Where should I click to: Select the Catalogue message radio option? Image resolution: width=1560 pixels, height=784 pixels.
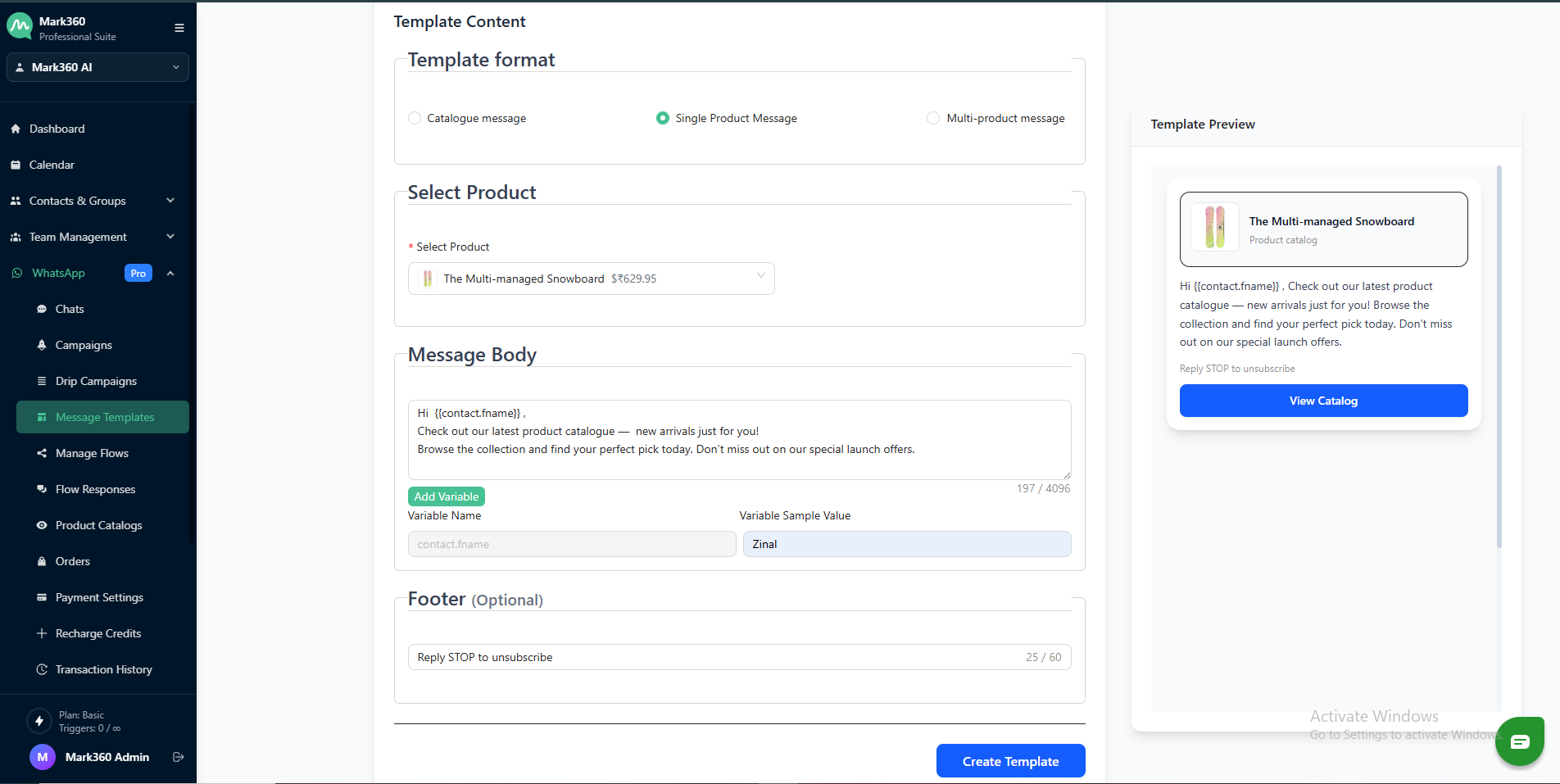[415, 118]
